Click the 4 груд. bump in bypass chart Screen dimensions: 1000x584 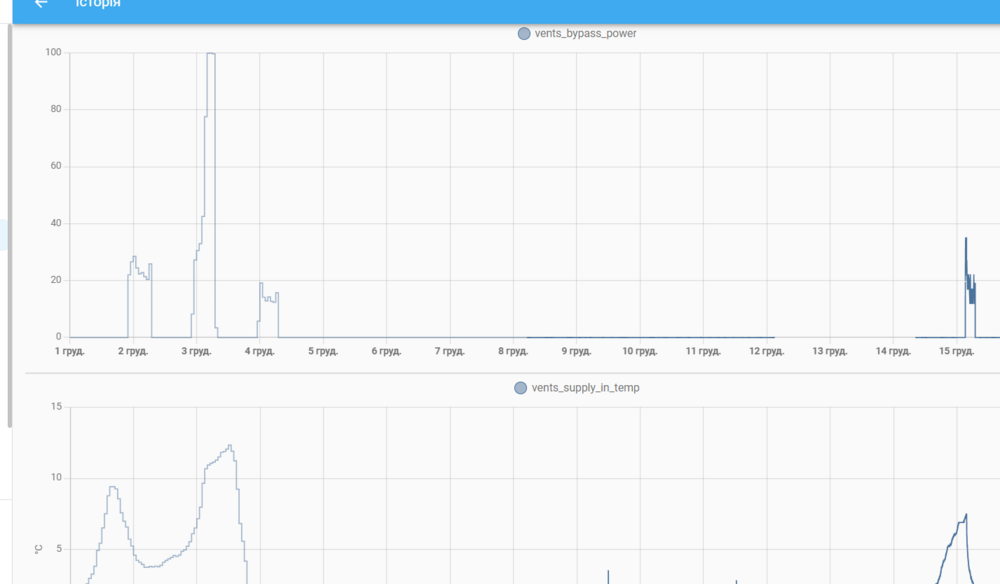(x=268, y=310)
